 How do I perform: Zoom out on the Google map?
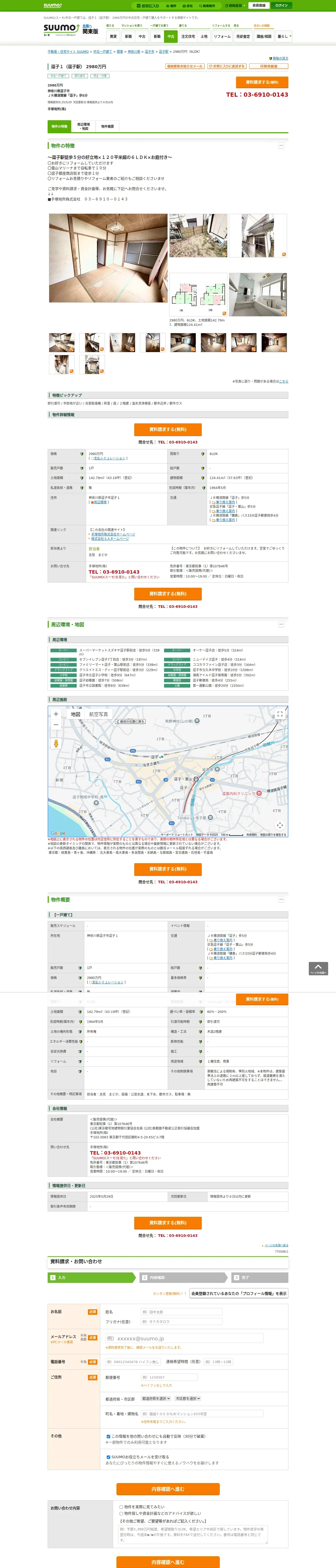click(56, 725)
